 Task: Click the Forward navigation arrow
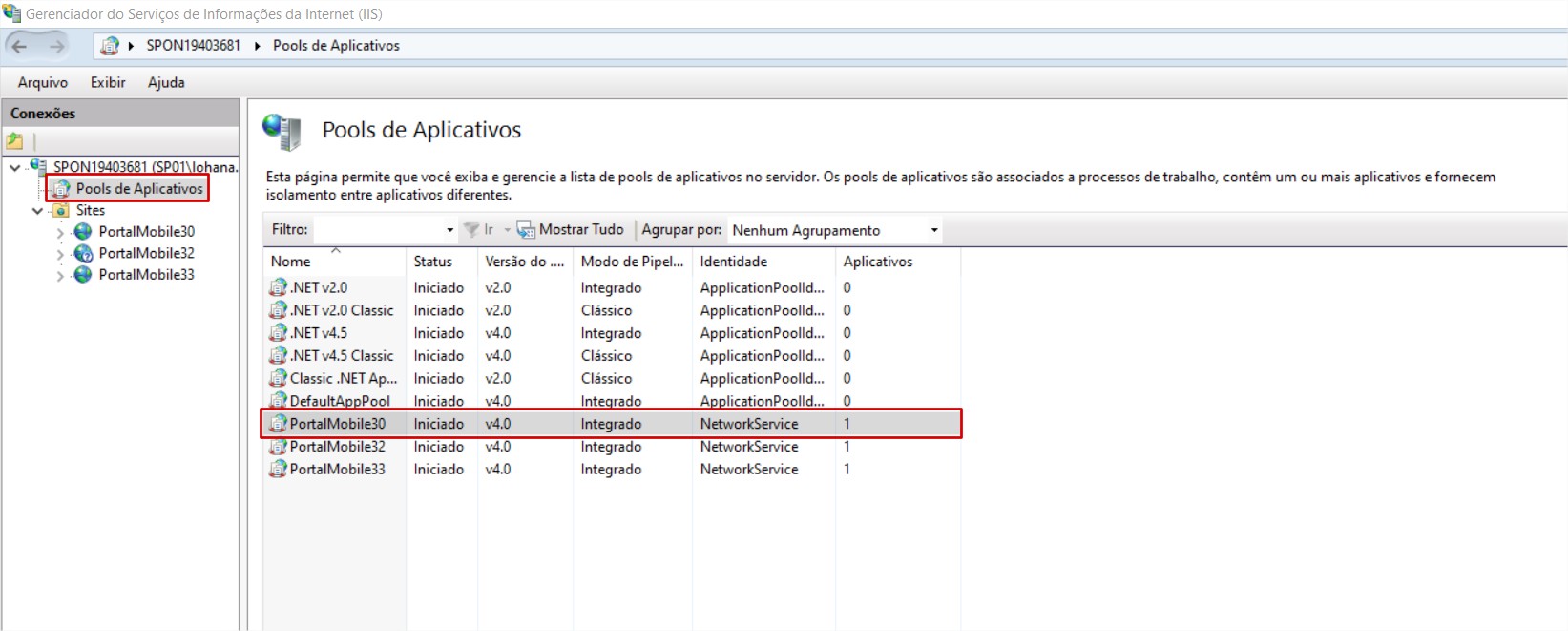pos(57,46)
